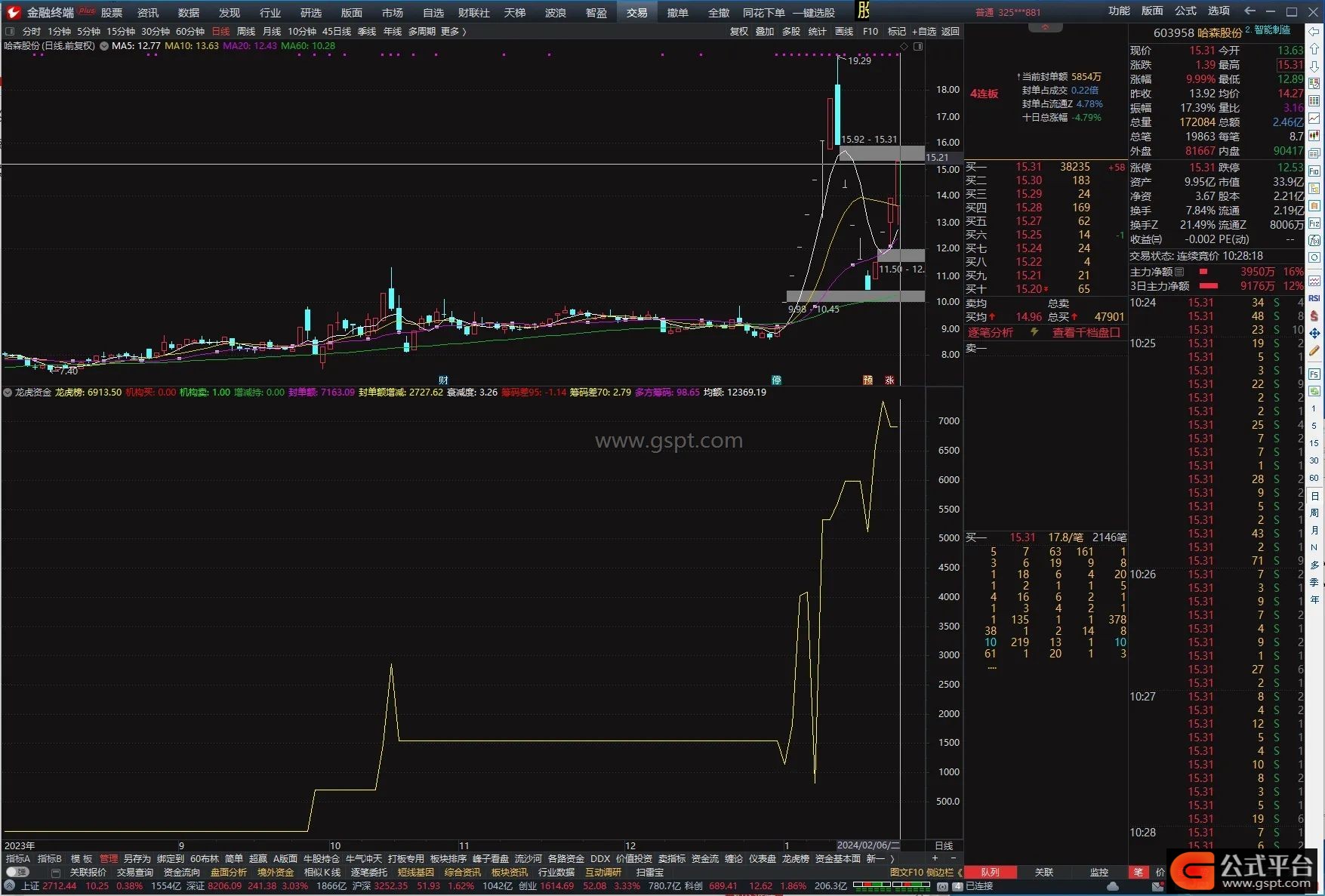Viewport: 1325px width, 896px height.
Task: Click the zoom-out minus button below chart
Action: pyautogui.click(x=953, y=858)
